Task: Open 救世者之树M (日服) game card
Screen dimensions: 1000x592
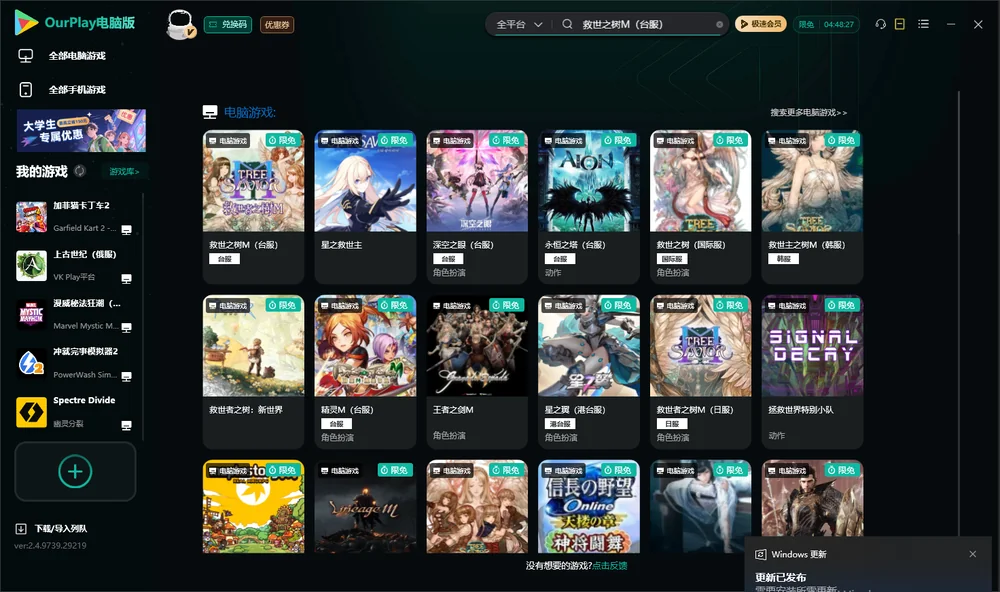Action: [700, 372]
